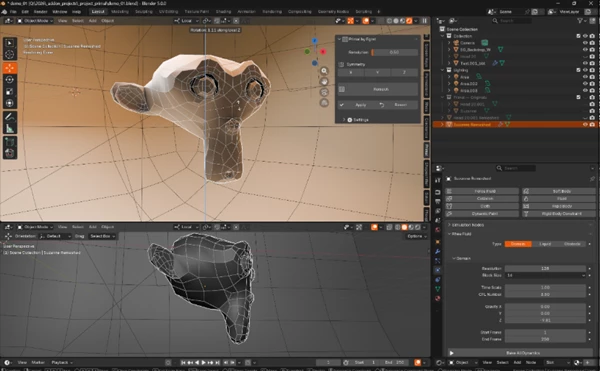Click the pan hand viewport icon
This screenshot has width=600, height=371.
(324, 81)
